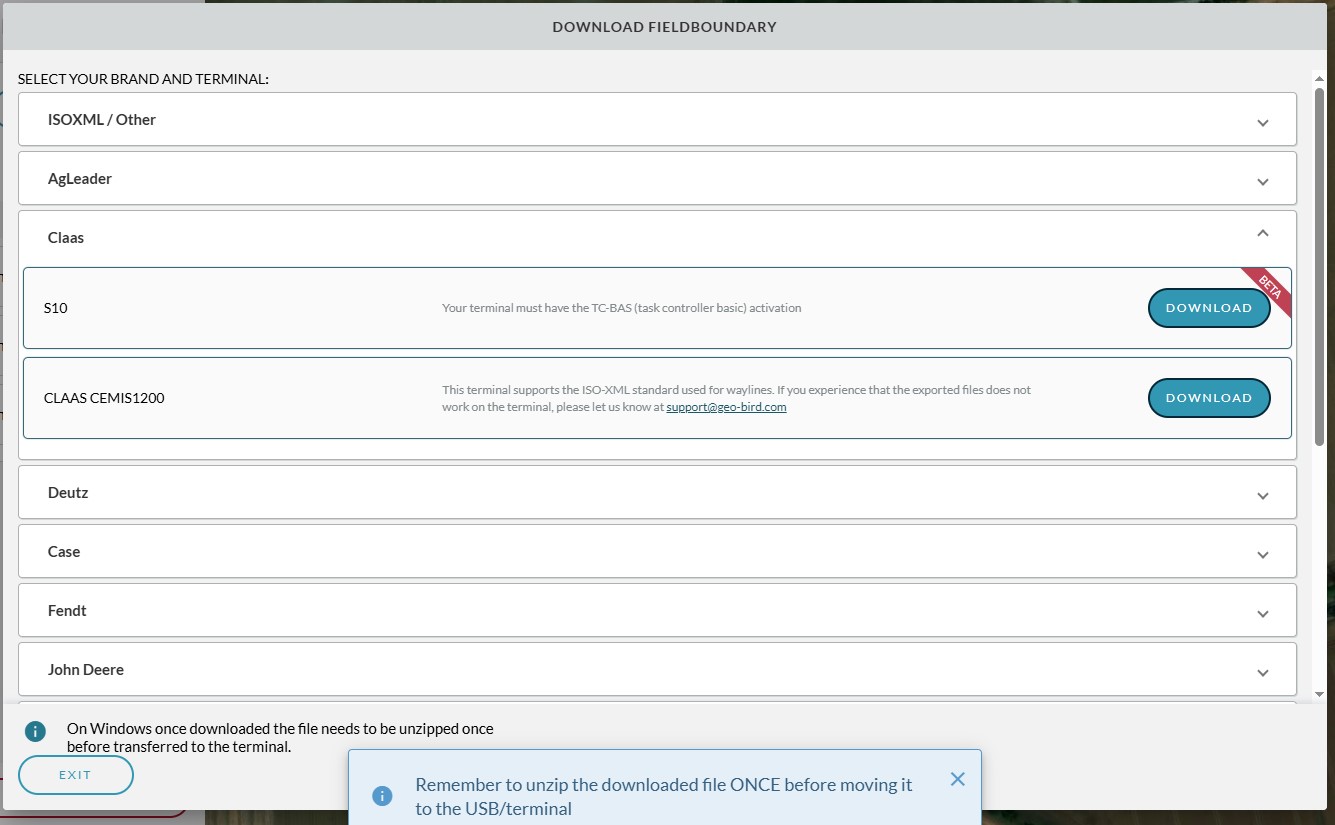1335x825 pixels.
Task: Click the brand list vertical scrollbar thumb
Action: pos(1319,266)
